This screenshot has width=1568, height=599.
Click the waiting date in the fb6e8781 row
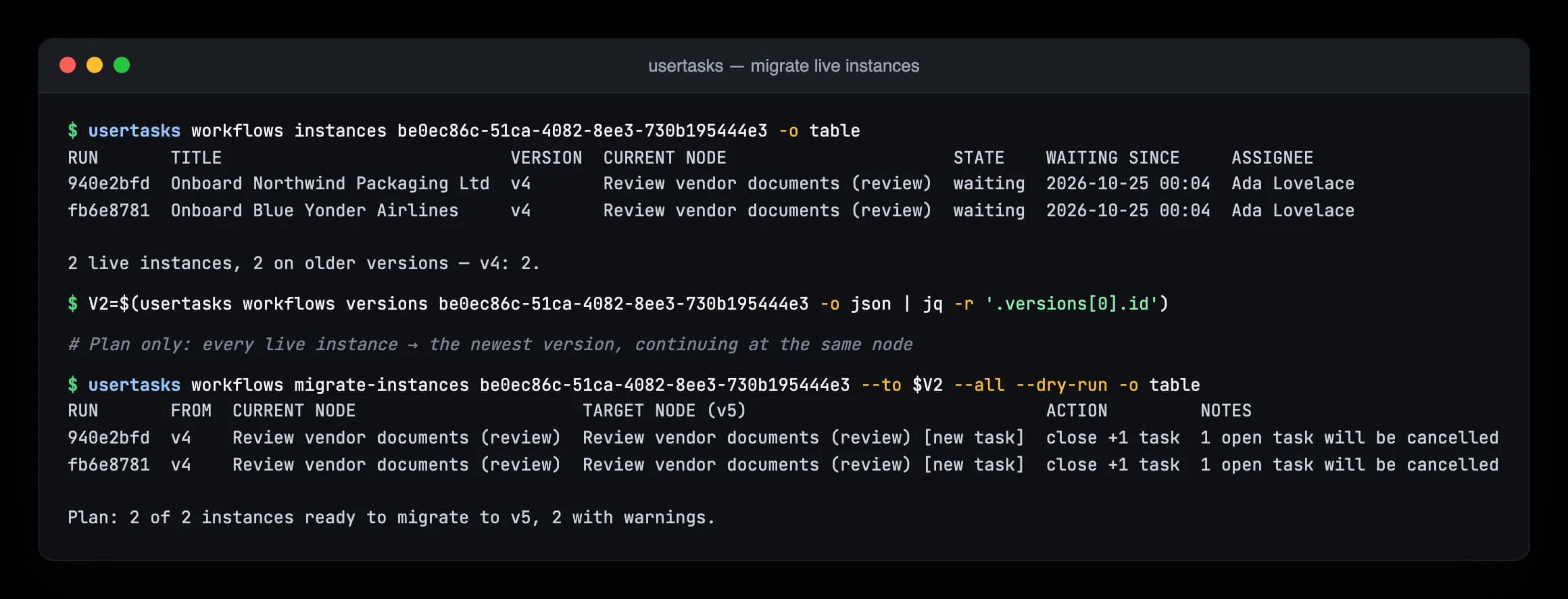click(x=1128, y=210)
